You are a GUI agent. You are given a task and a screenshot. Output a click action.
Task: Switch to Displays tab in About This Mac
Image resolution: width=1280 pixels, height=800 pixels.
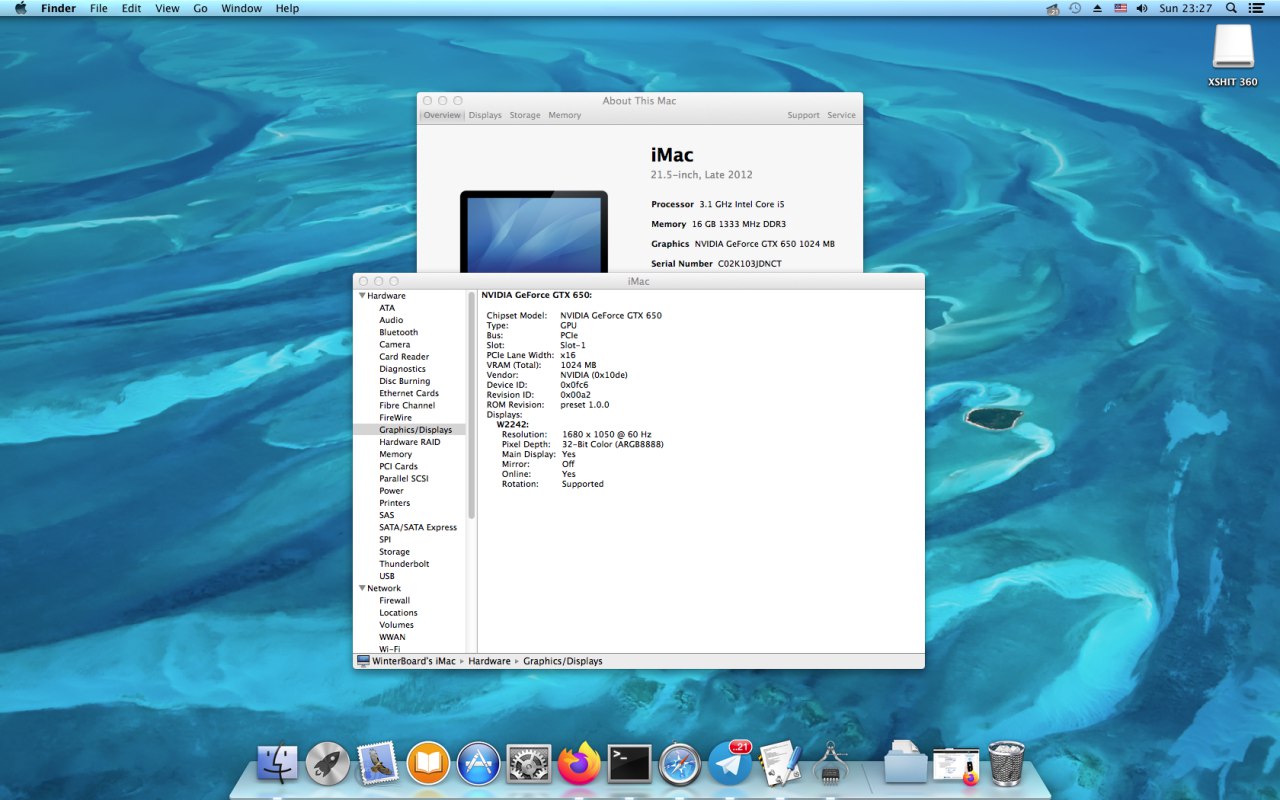(x=485, y=115)
